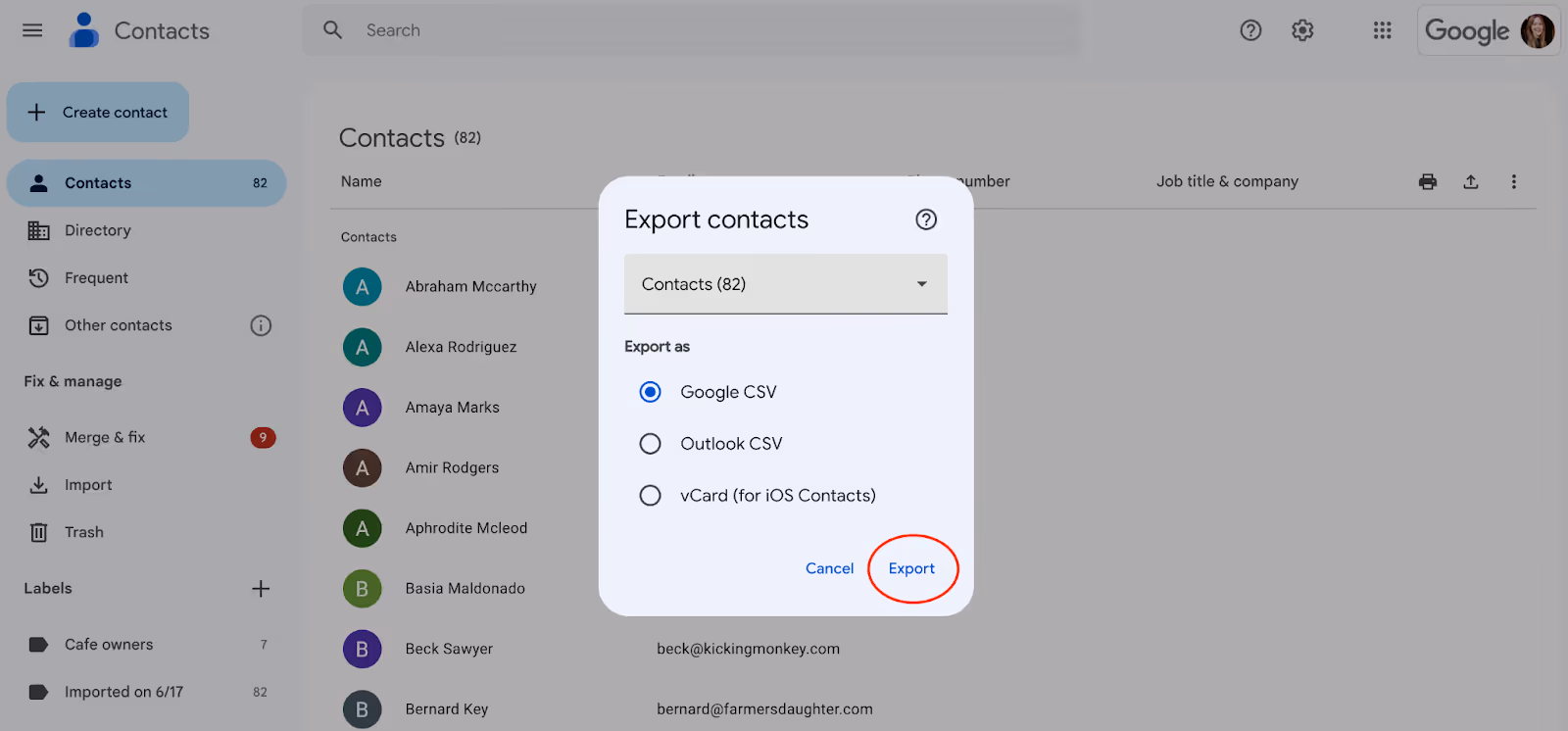Click the Basia Maldonado avatar
The image size is (1568, 731).
coord(363,589)
